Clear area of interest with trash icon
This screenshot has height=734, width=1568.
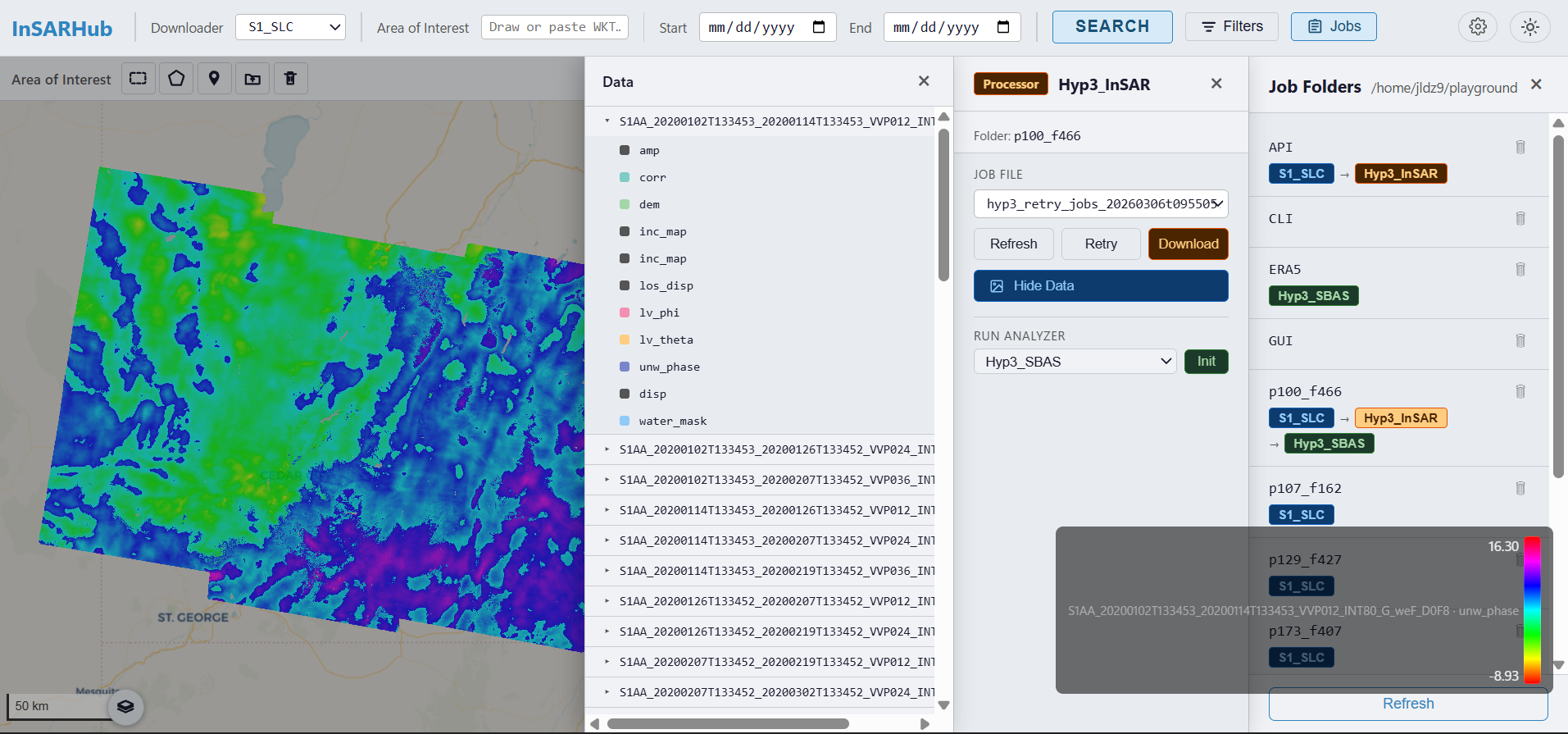[290, 79]
